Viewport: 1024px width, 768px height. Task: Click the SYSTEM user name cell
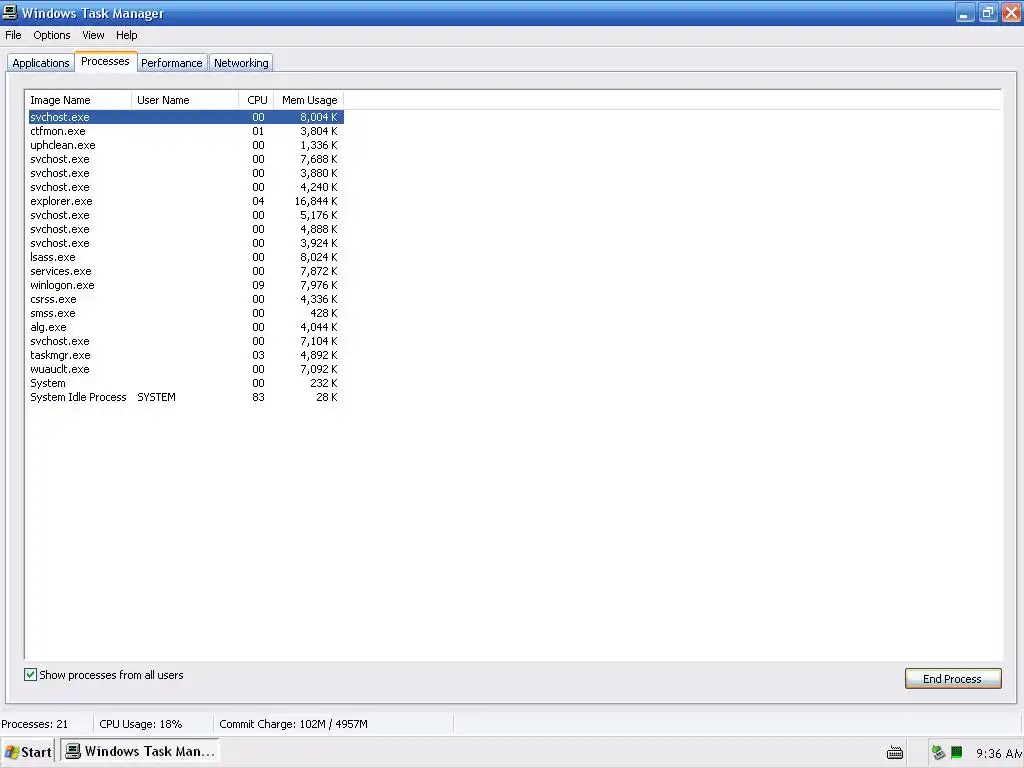pos(156,397)
